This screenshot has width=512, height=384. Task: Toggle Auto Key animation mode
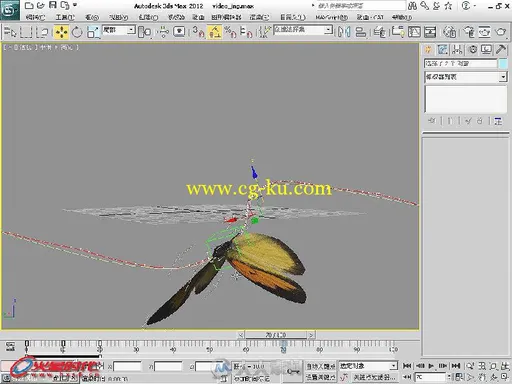point(321,366)
